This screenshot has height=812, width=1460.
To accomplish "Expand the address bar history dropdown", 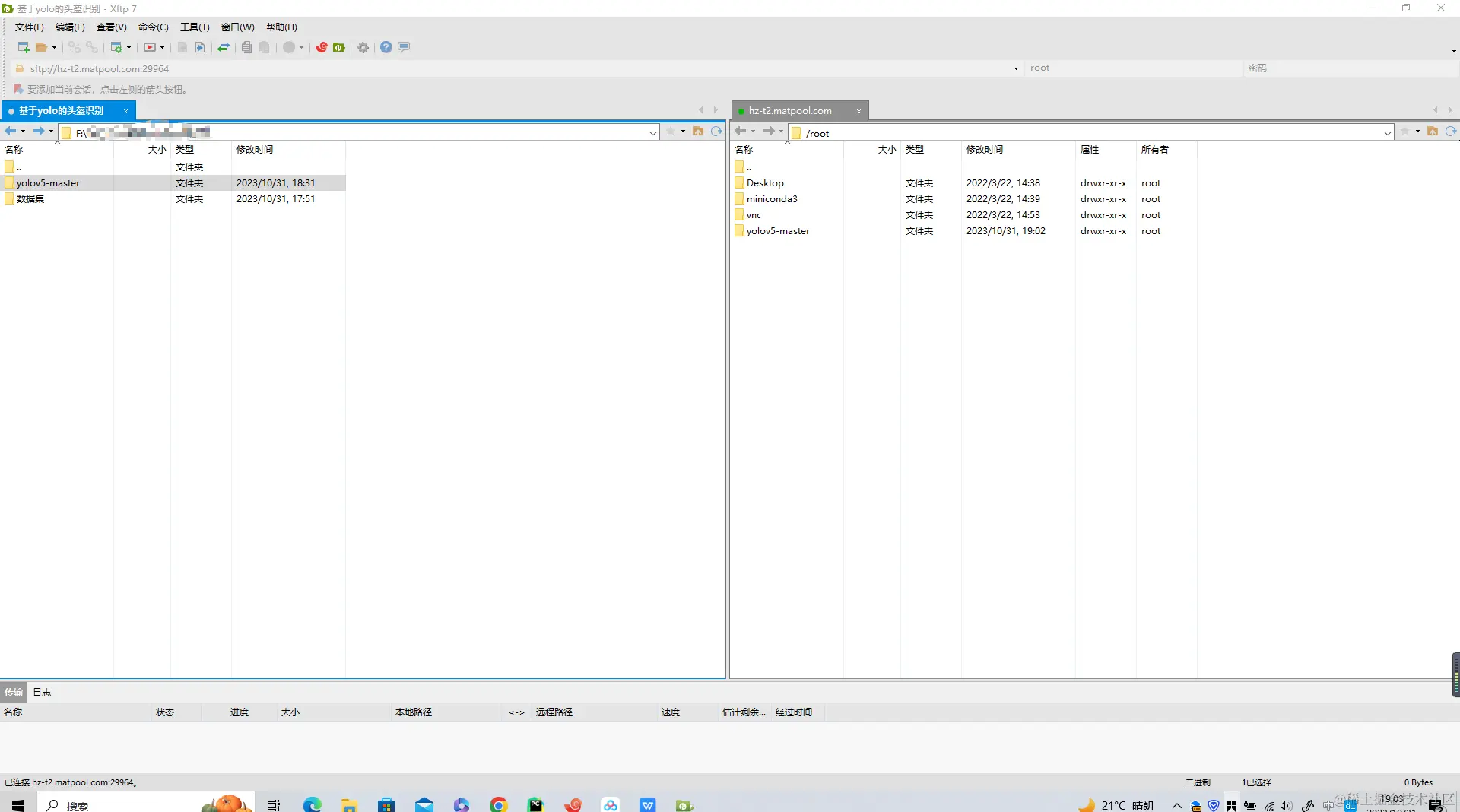I will pos(1016,68).
